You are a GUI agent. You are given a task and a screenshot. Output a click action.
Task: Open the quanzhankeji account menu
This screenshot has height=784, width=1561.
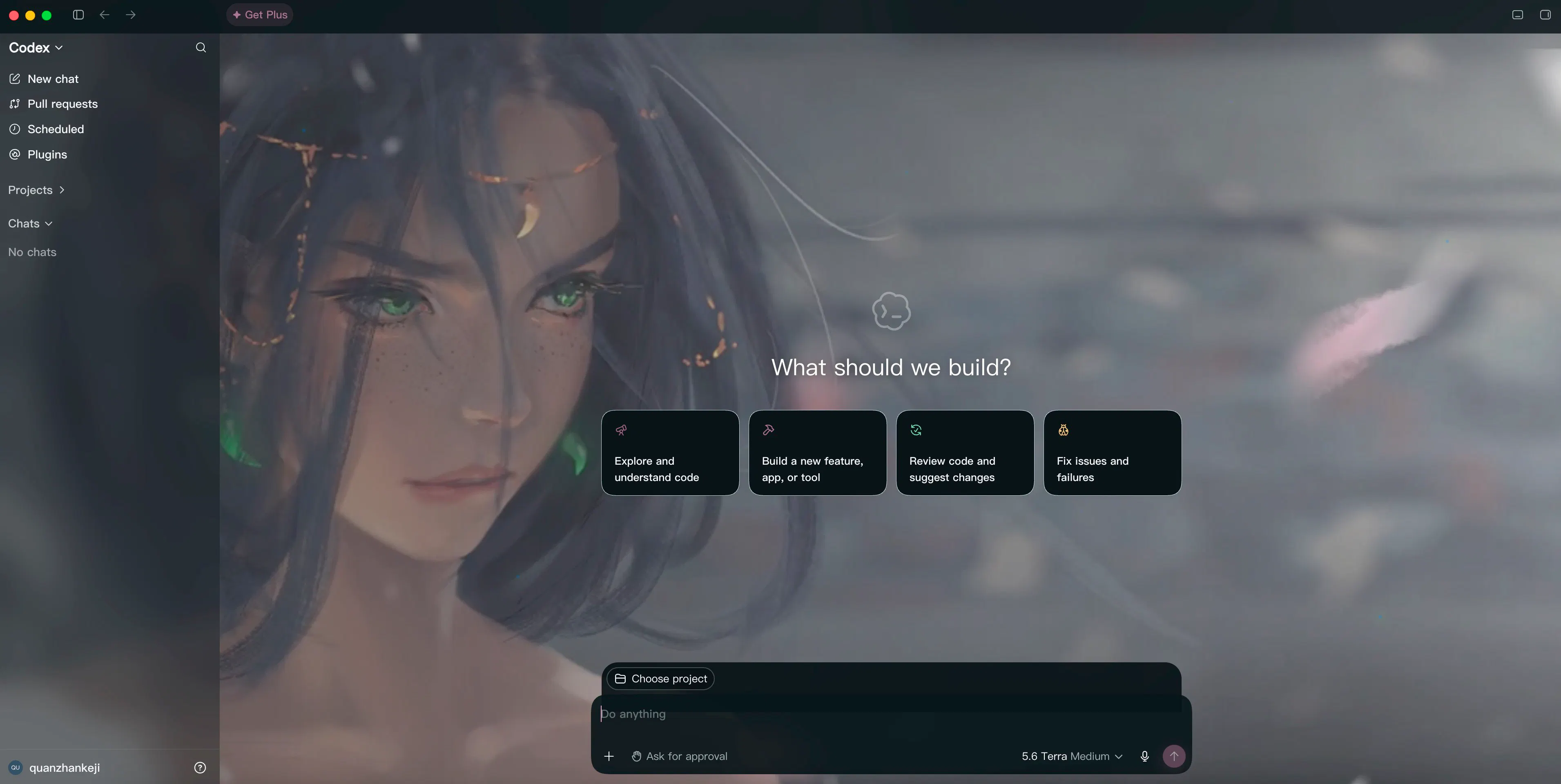(x=55, y=768)
